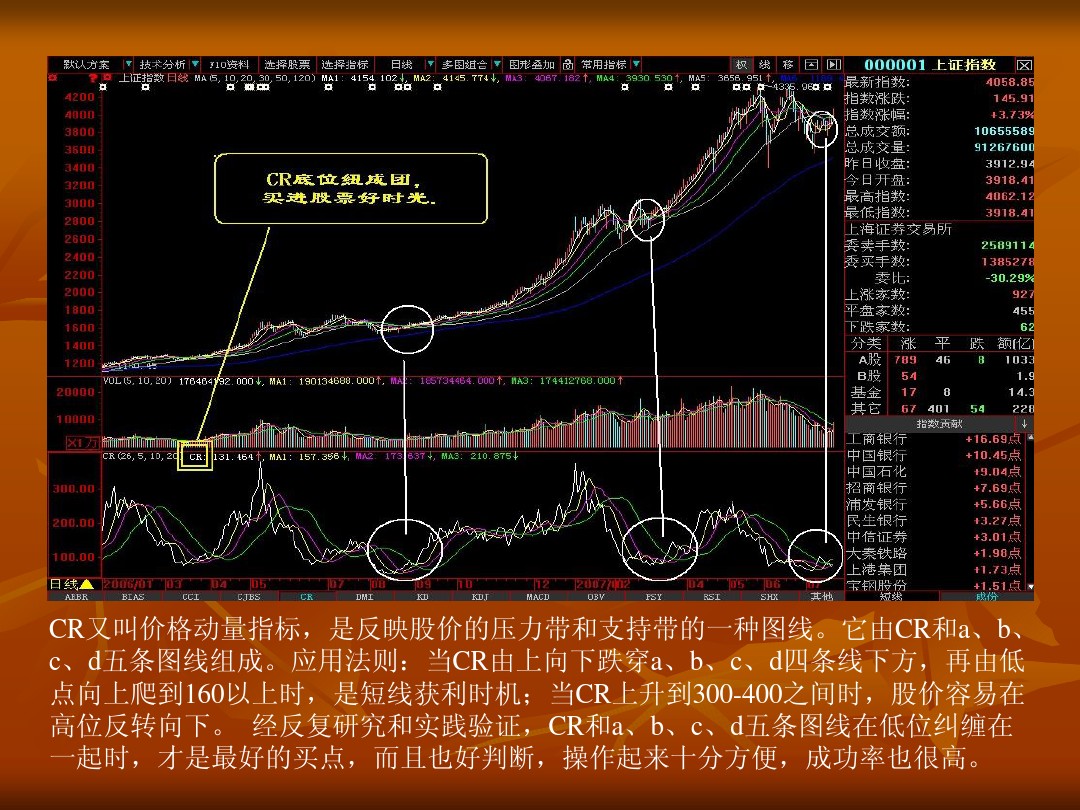Click the 上海证券交易所 label
The width and height of the screenshot is (1080, 810).
point(899,229)
